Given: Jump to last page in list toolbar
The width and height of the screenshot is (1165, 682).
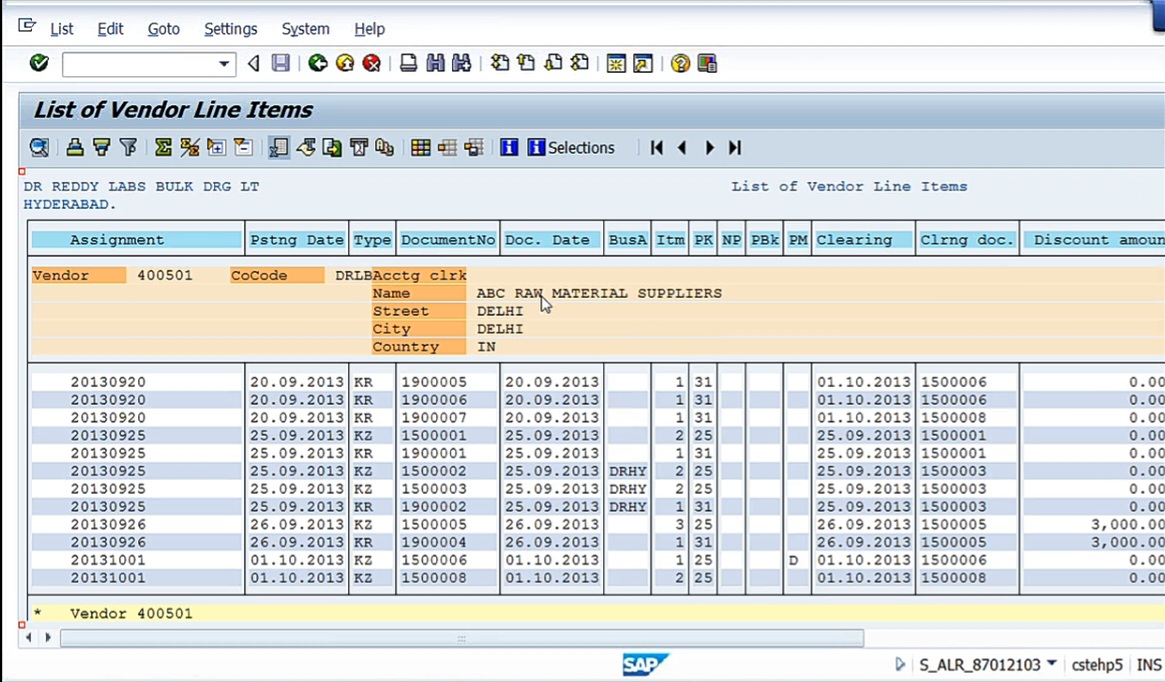Looking at the screenshot, I should (735, 147).
